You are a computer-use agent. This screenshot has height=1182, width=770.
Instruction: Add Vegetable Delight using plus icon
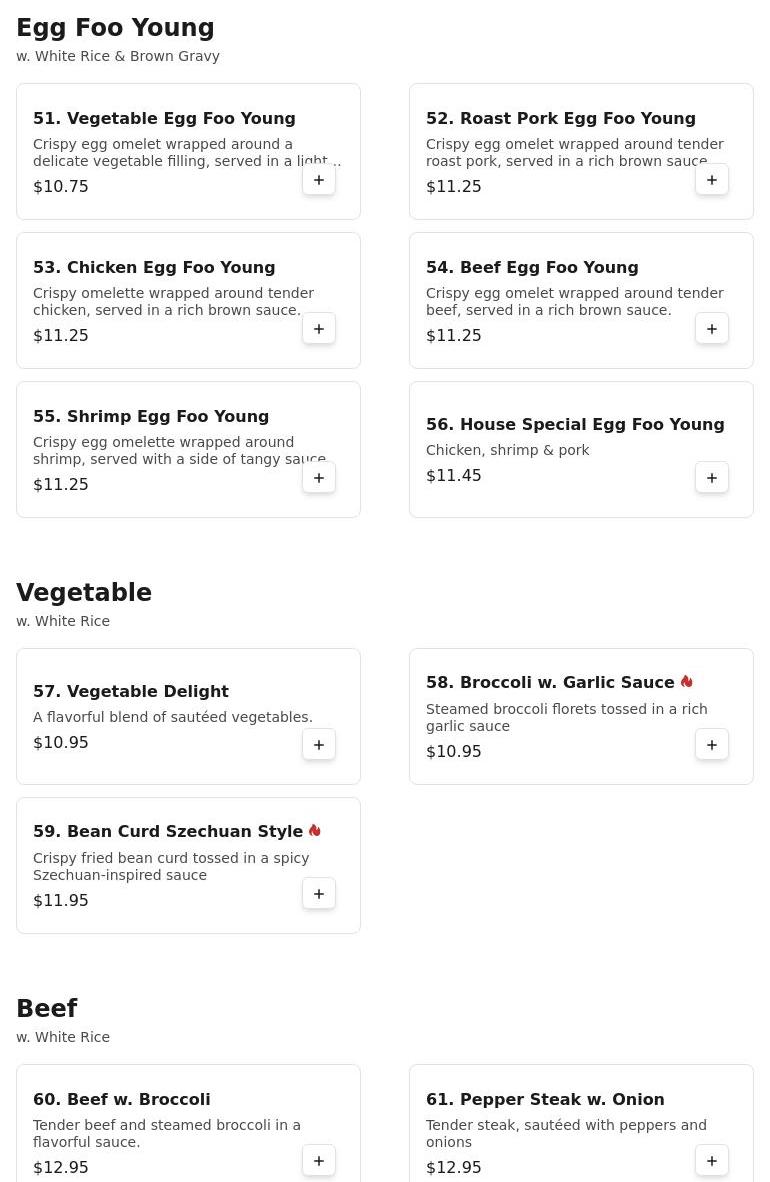[x=319, y=745]
